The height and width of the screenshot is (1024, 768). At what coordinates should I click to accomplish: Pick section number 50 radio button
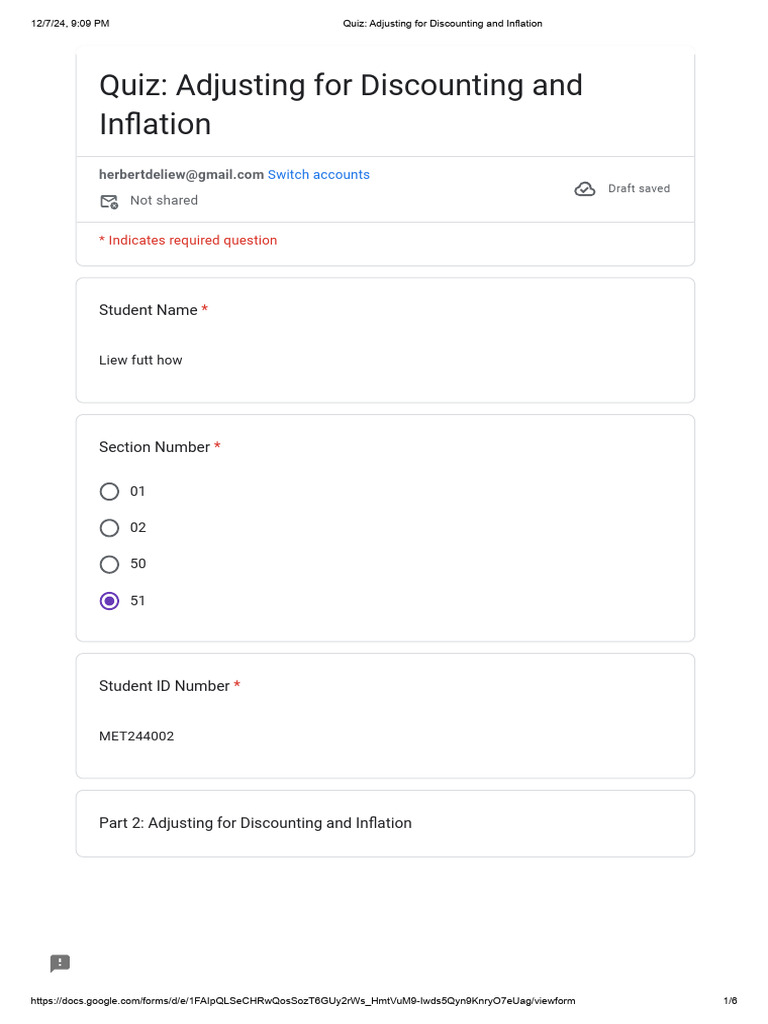[110, 564]
